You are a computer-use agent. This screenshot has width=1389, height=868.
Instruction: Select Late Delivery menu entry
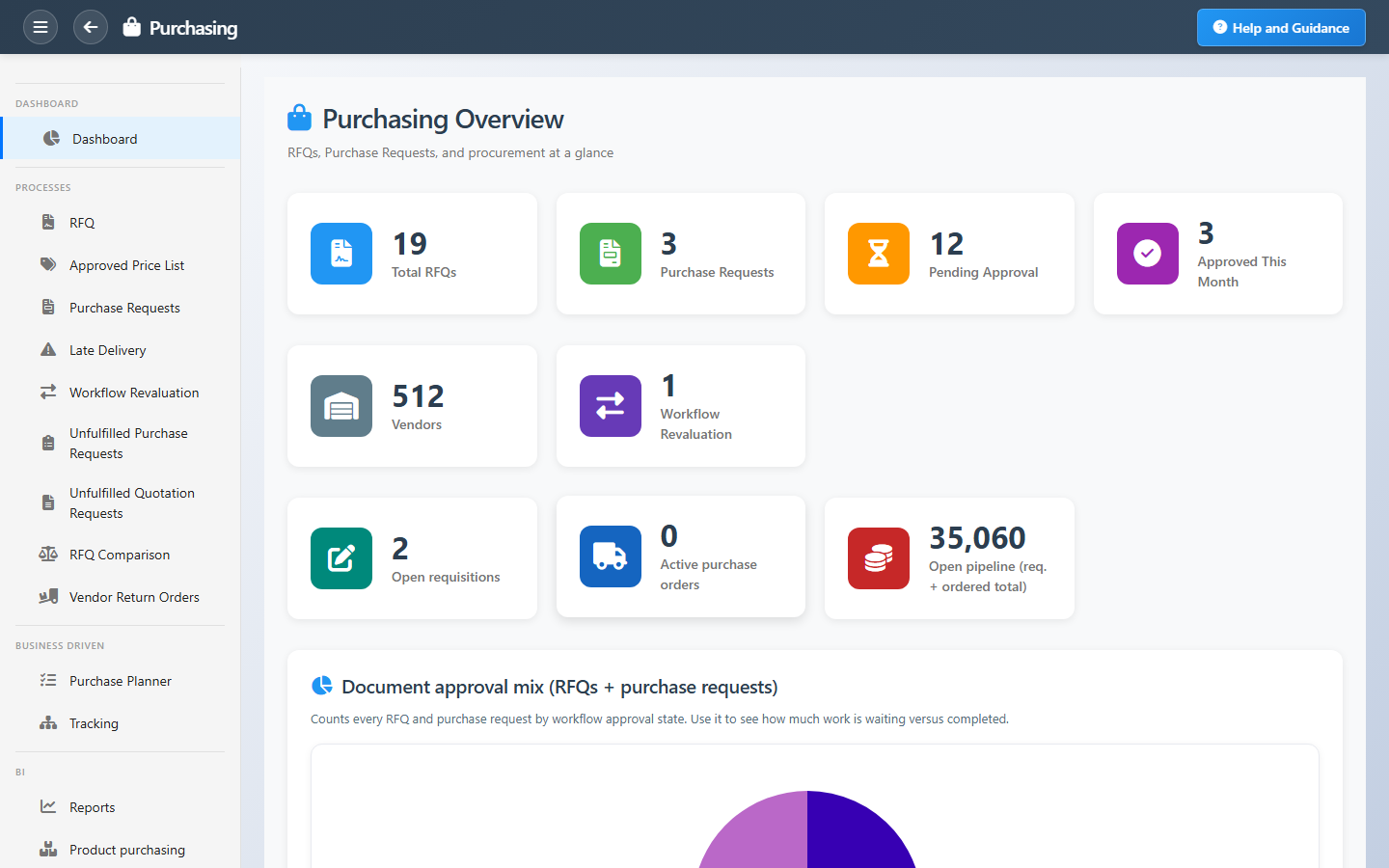[x=121, y=350]
